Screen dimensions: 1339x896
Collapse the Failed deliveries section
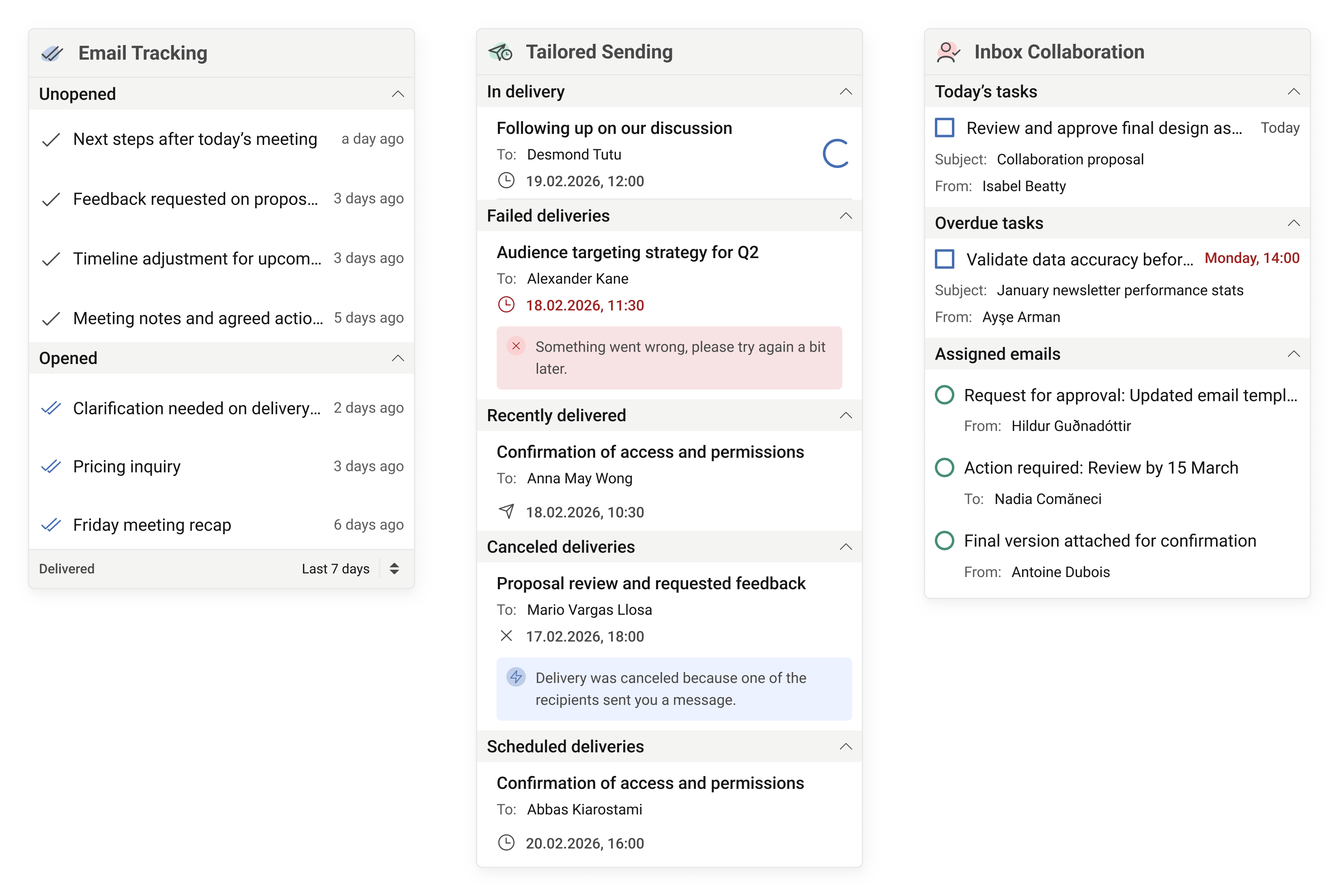[x=846, y=215]
